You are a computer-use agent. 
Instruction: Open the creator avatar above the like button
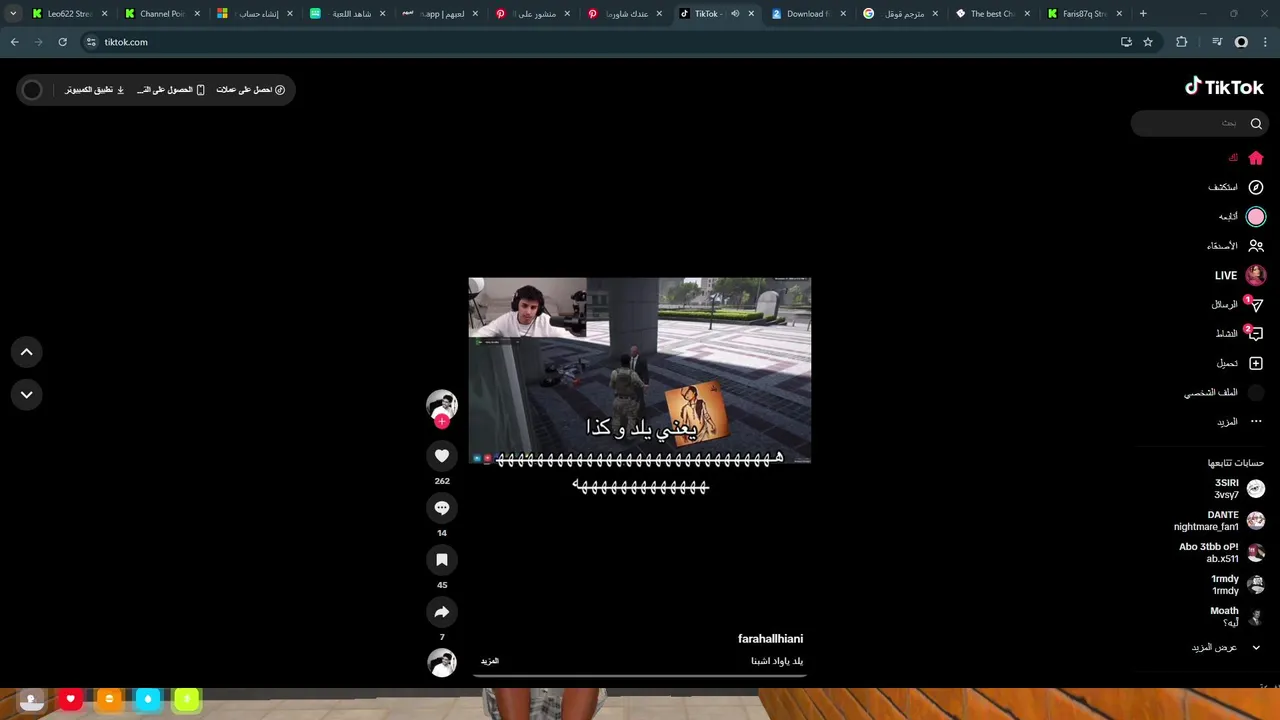(x=442, y=404)
